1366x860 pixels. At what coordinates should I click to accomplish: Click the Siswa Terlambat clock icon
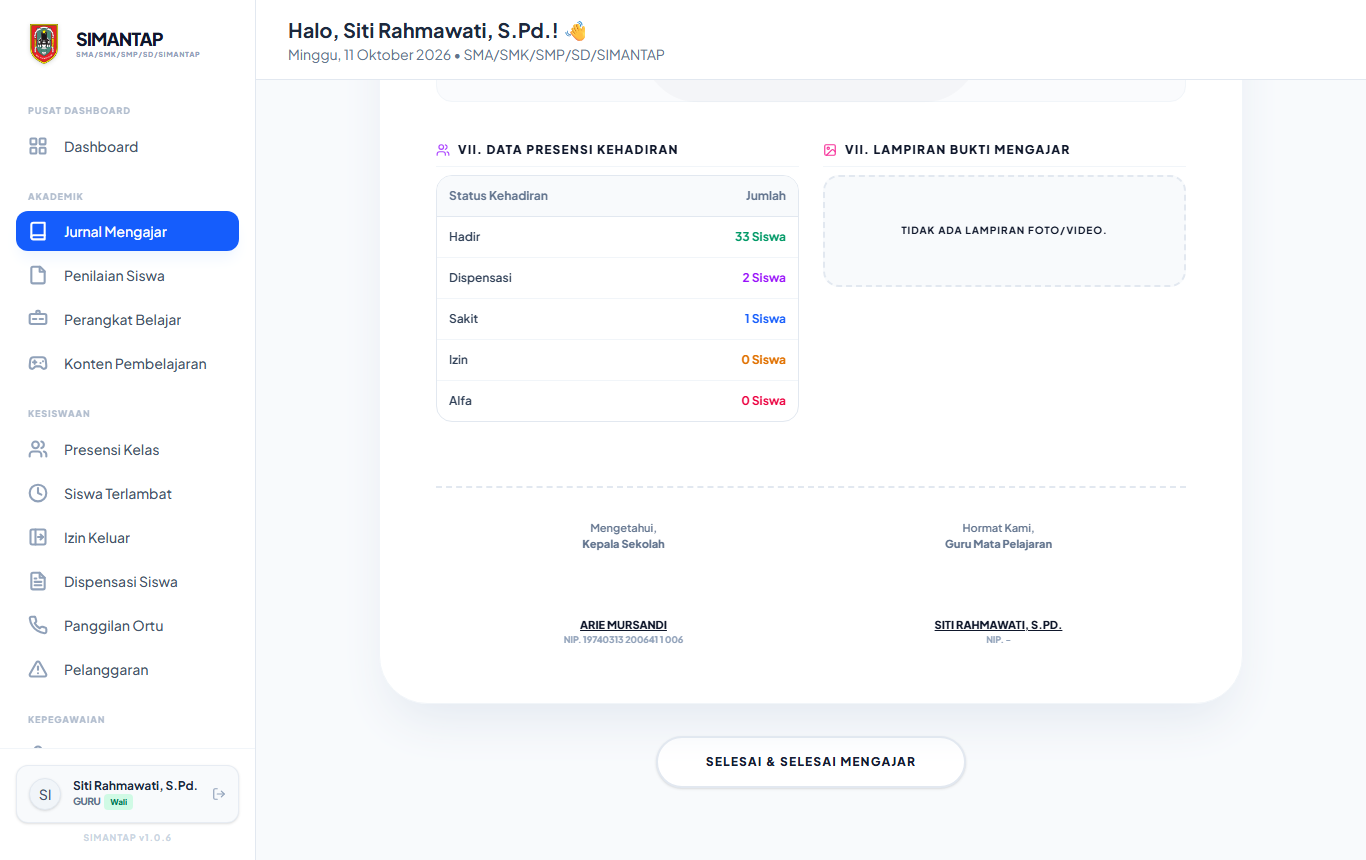[x=38, y=493]
